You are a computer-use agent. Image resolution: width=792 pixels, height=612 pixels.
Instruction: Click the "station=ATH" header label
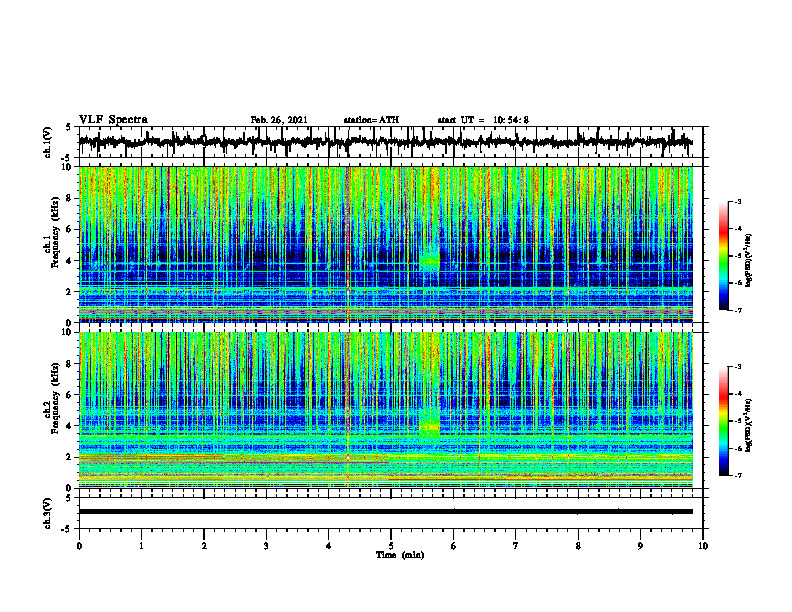pyautogui.click(x=371, y=120)
